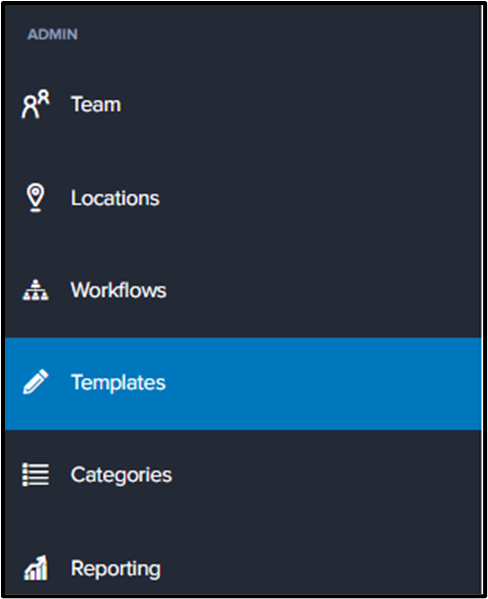Click the Locations map pin icon
Screen dimensions: 488x599
coord(36,198)
